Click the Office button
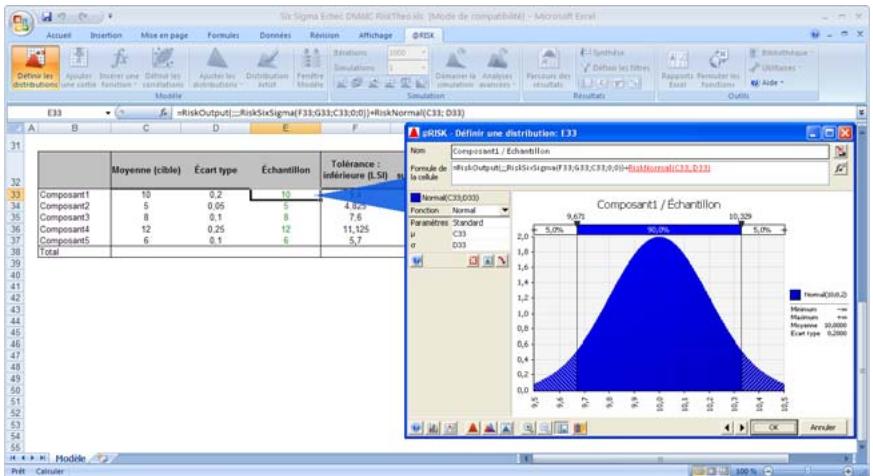 click(x=22, y=22)
